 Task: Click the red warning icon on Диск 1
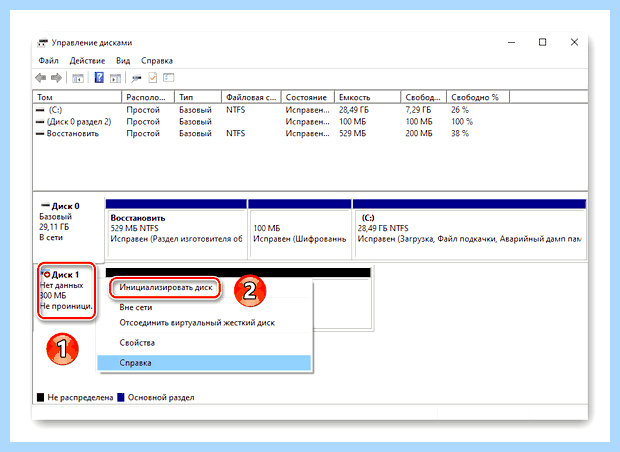click(x=46, y=274)
